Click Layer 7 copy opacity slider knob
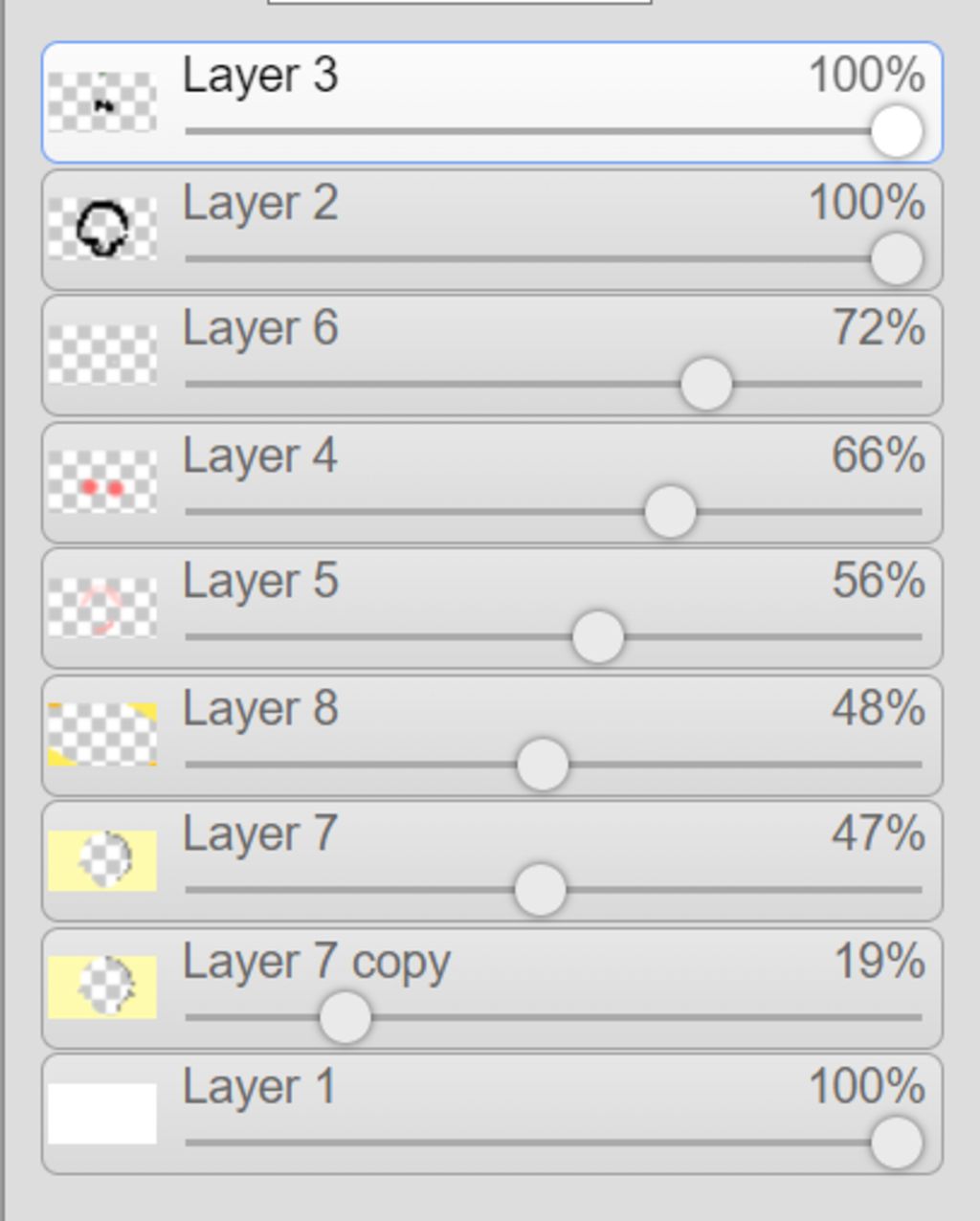The image size is (980, 1221). 345,1016
